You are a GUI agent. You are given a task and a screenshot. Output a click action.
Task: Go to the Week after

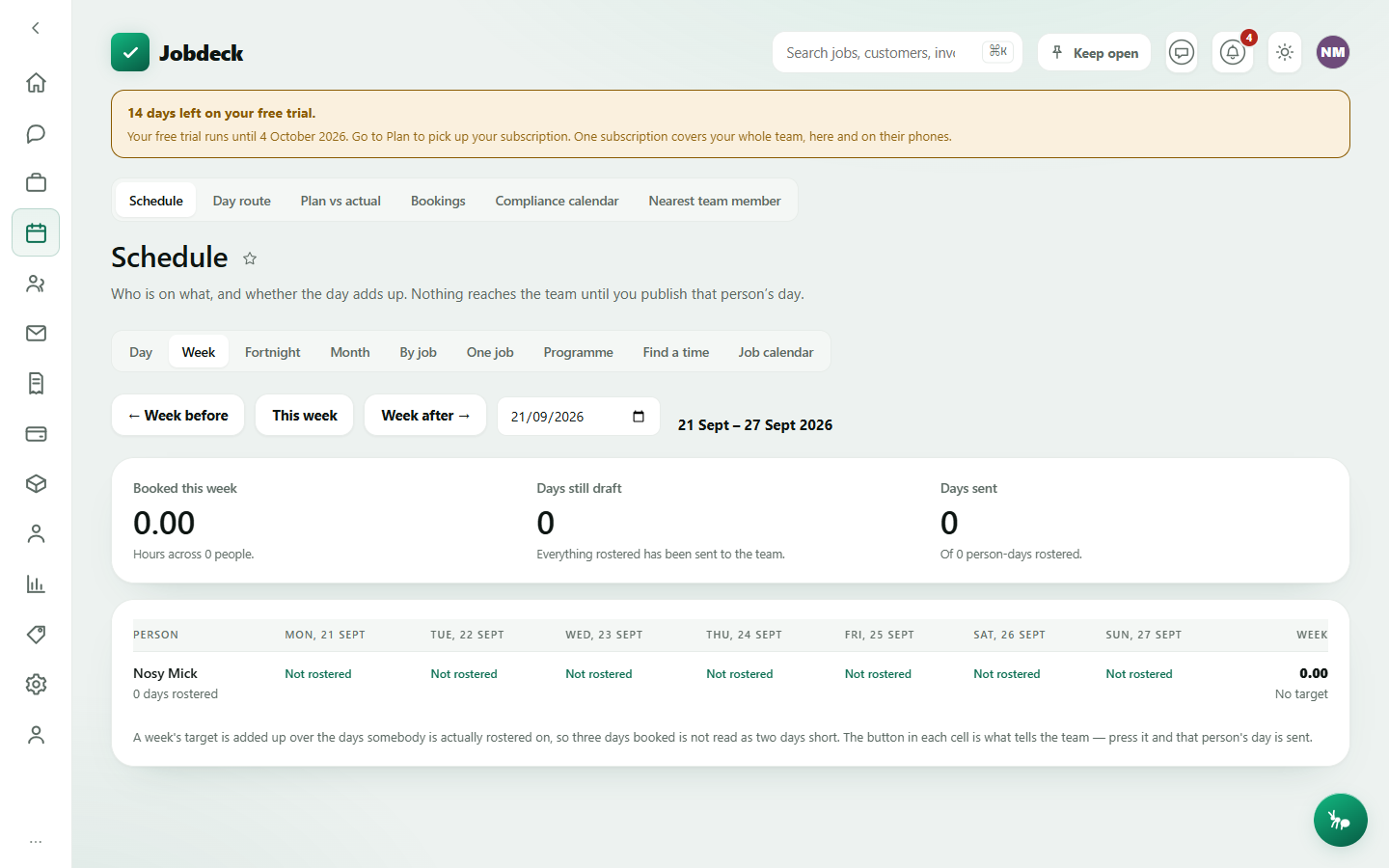425,415
